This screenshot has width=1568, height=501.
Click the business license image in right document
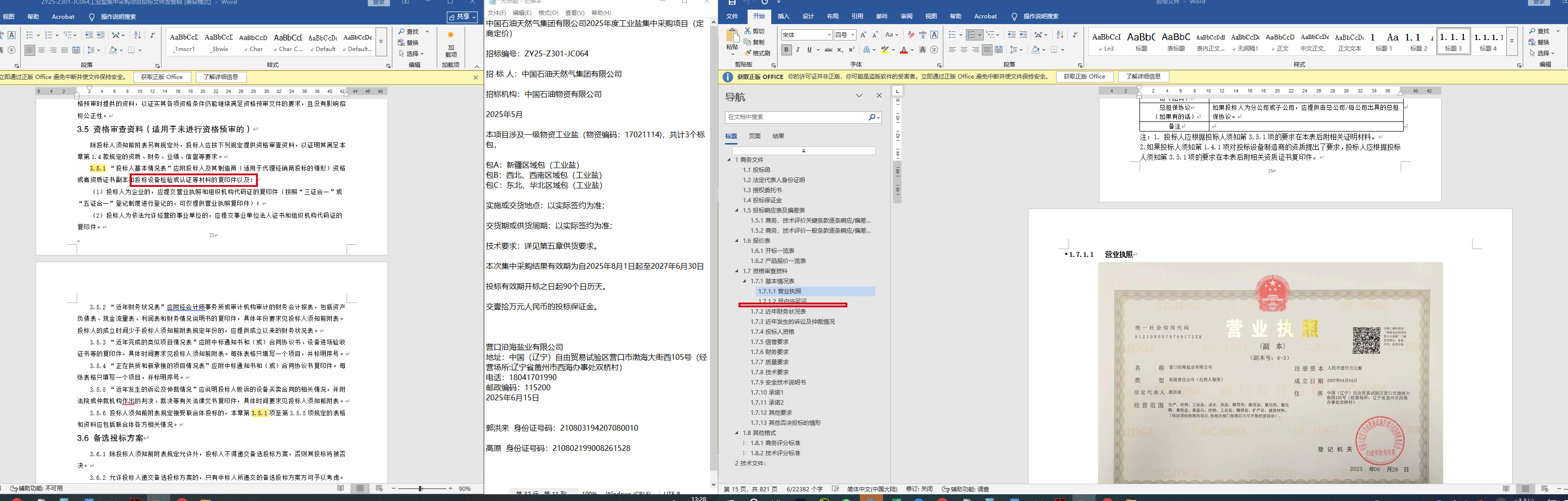click(x=1270, y=373)
